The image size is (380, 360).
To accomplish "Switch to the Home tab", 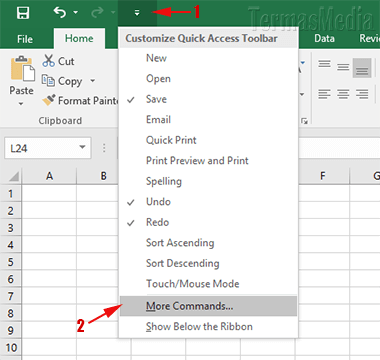I will click(79, 38).
